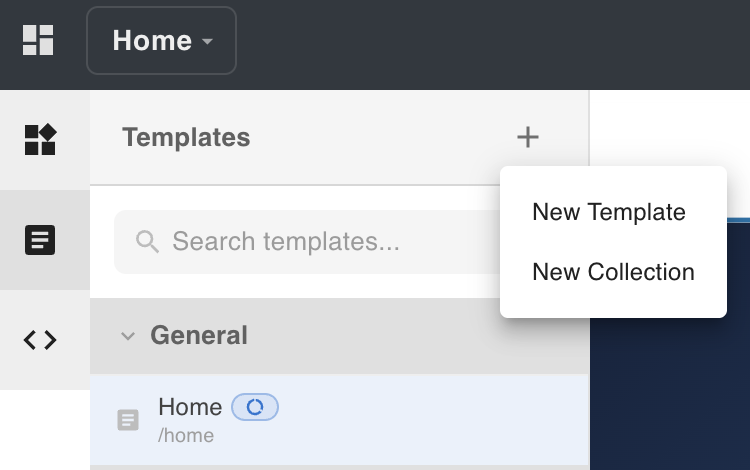
Task: Click the Templates panel heading
Action: click(x=186, y=137)
